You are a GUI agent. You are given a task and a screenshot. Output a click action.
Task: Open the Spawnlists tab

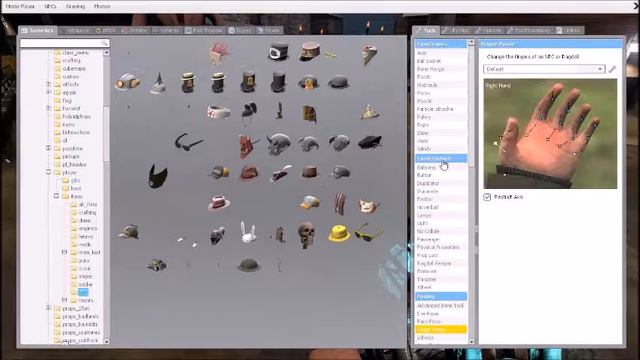click(38, 30)
